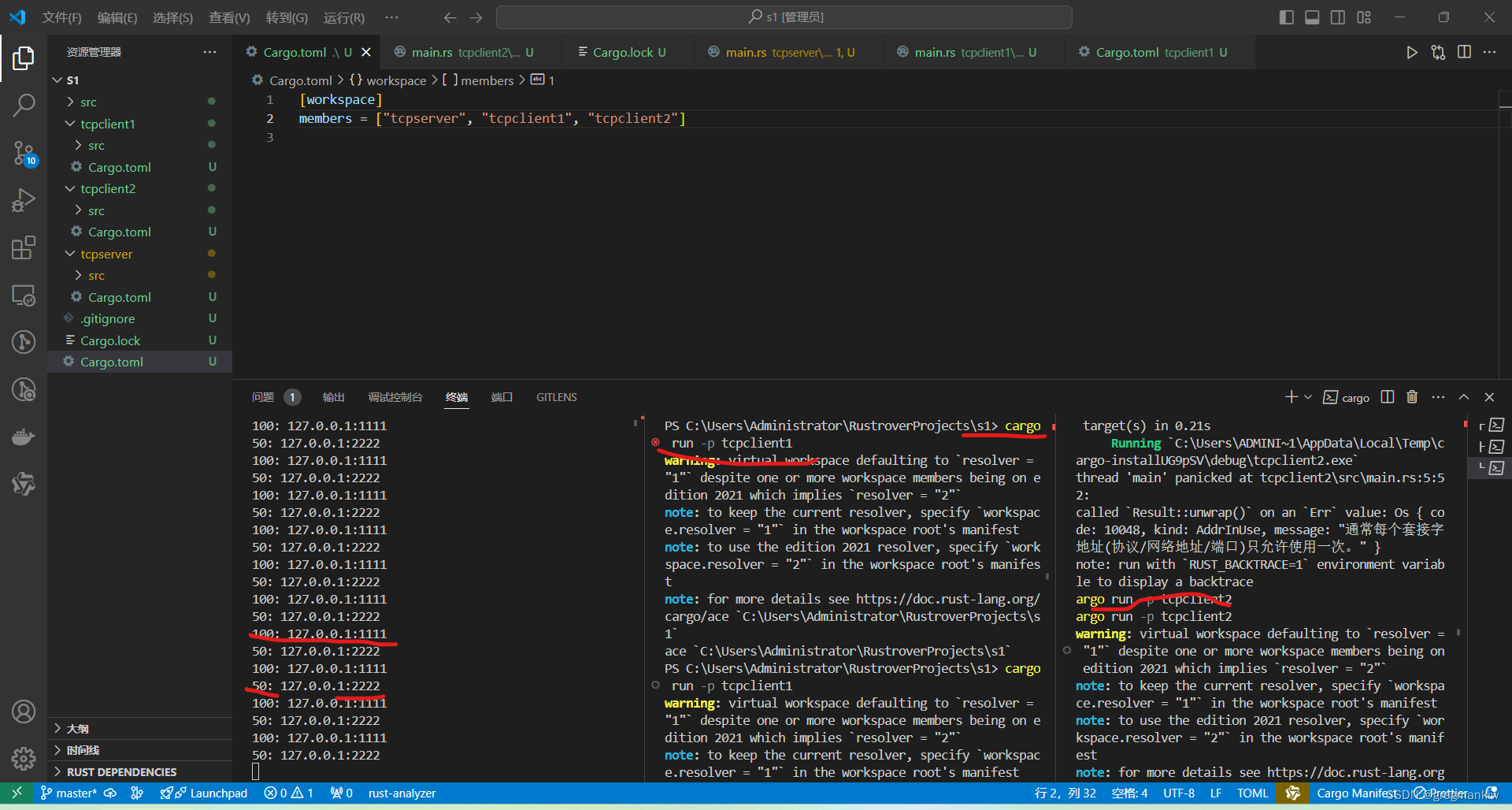Open terminal launch profile dropdown arrow

1308,397
